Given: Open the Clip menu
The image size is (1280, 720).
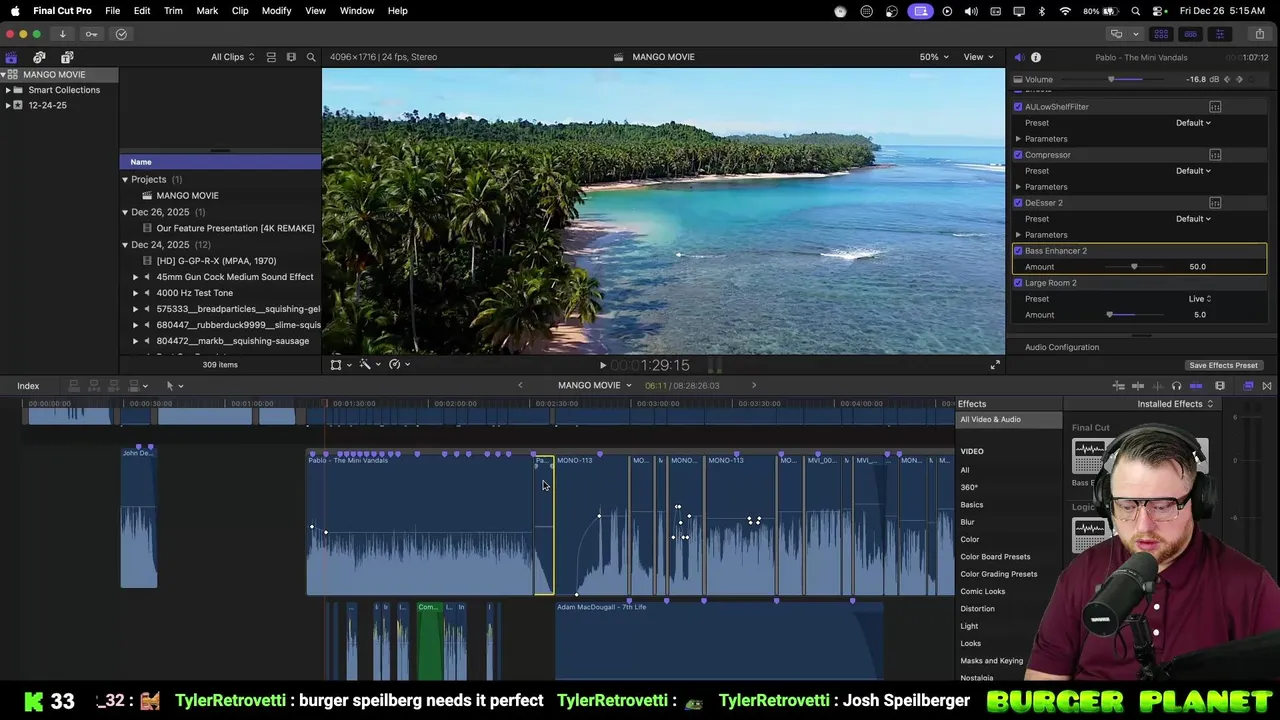Looking at the screenshot, I should pyautogui.click(x=240, y=11).
